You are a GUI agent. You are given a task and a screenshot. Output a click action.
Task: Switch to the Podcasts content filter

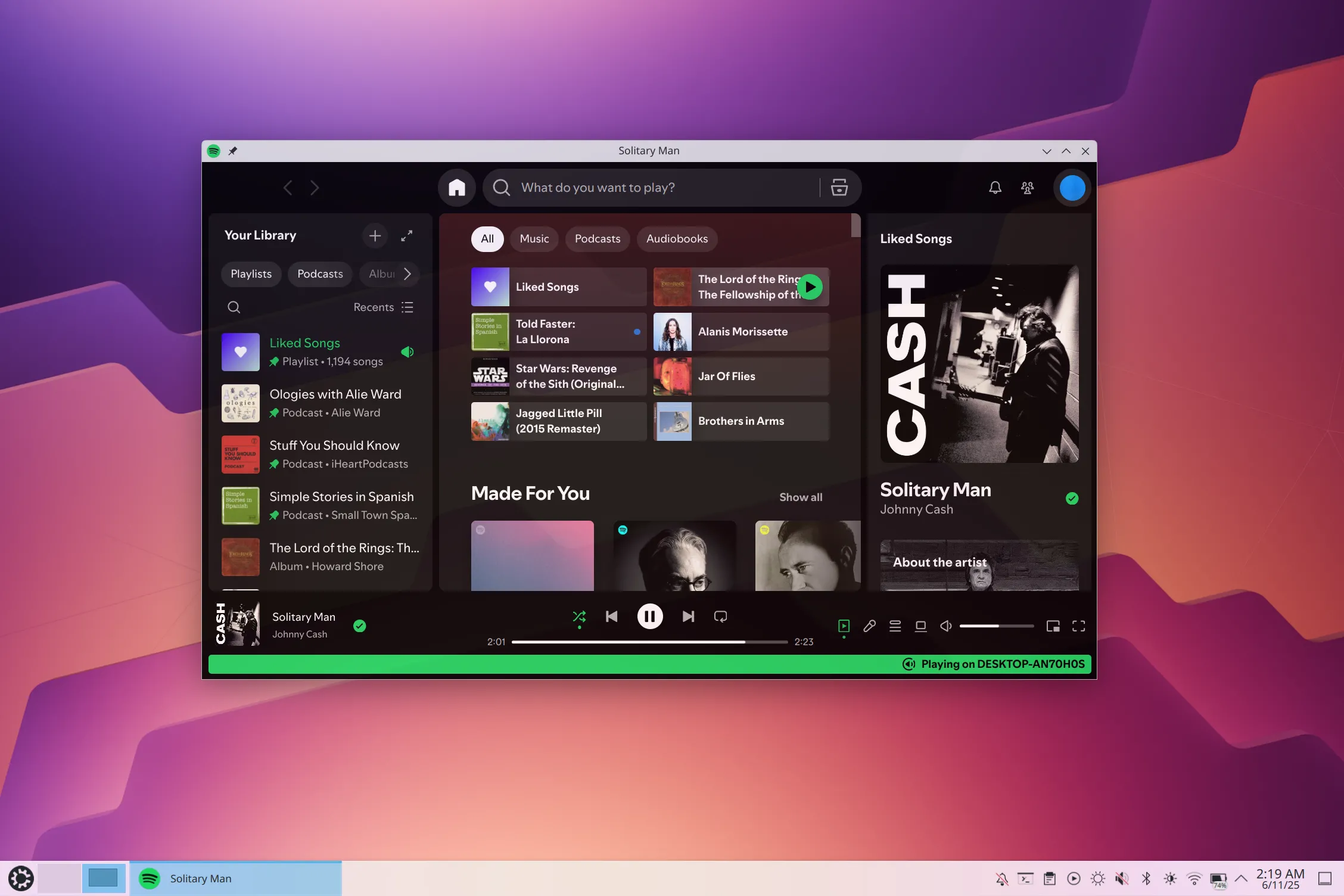click(x=597, y=239)
